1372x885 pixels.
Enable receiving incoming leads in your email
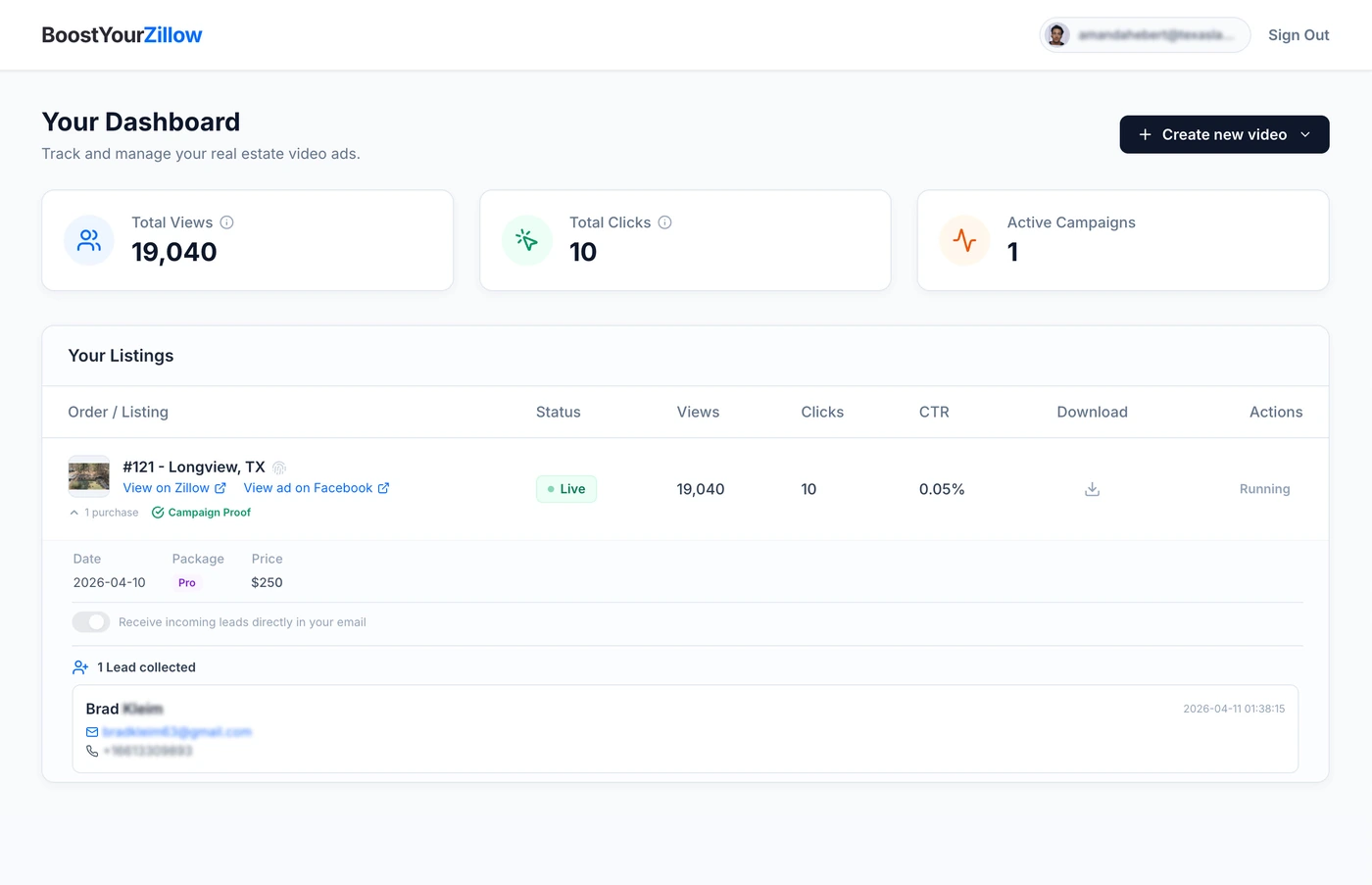(x=90, y=621)
